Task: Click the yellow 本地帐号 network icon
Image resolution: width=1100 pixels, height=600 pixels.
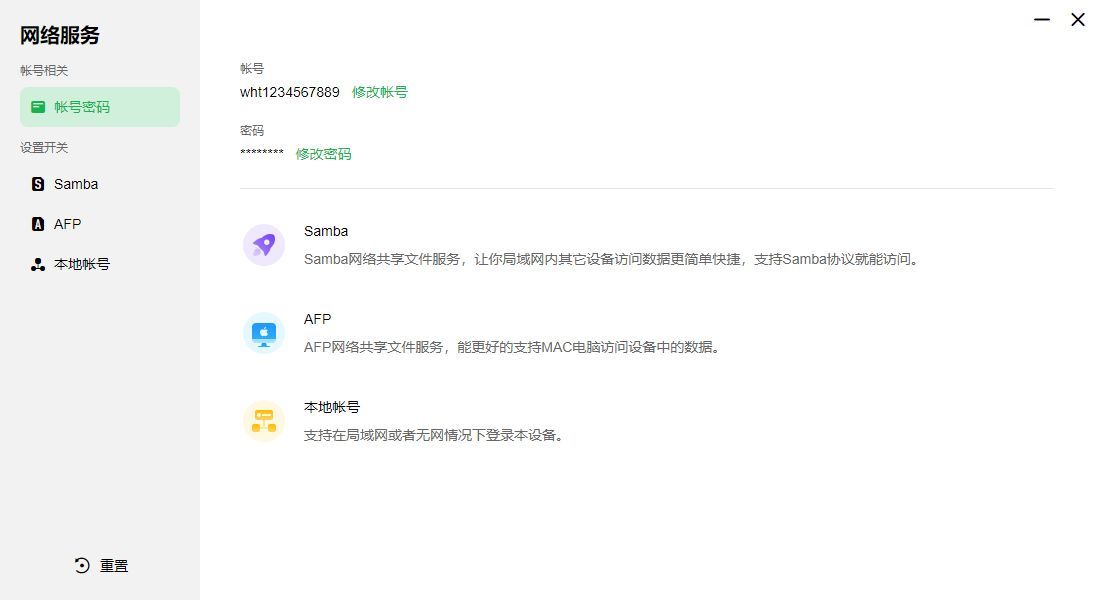Action: [x=263, y=421]
